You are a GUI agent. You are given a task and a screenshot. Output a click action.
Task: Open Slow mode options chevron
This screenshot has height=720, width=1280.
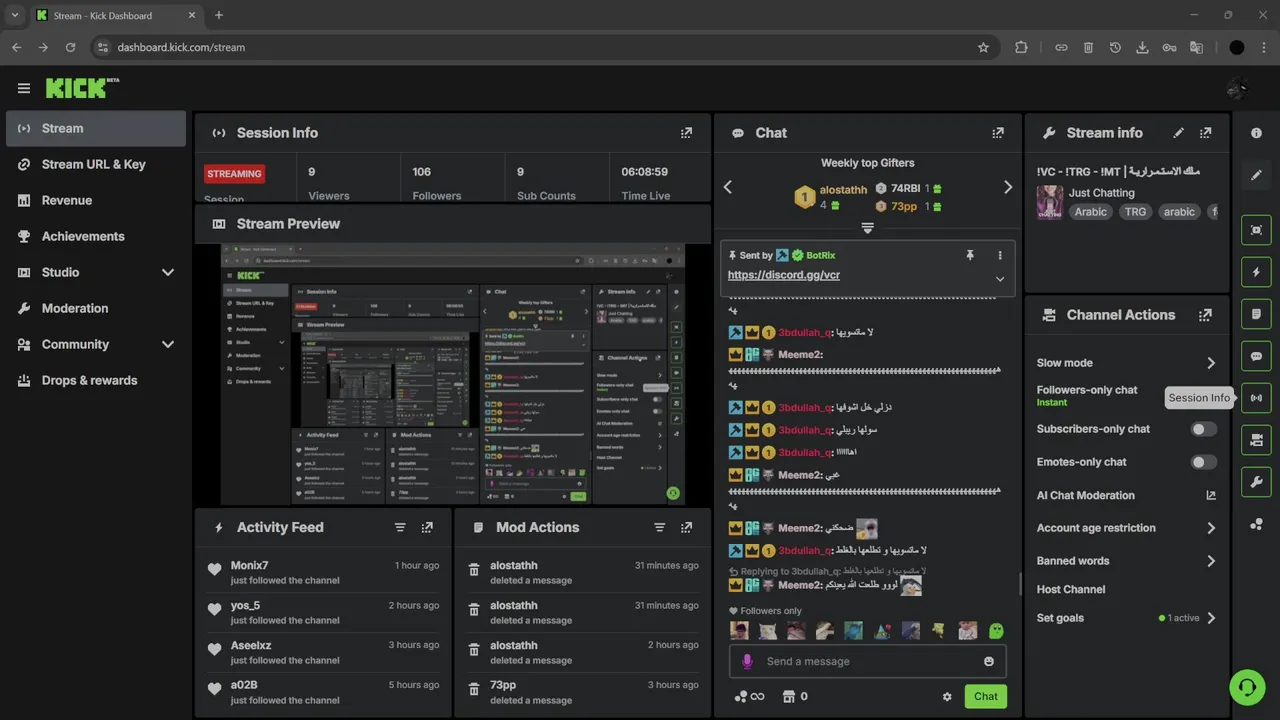coord(1211,363)
